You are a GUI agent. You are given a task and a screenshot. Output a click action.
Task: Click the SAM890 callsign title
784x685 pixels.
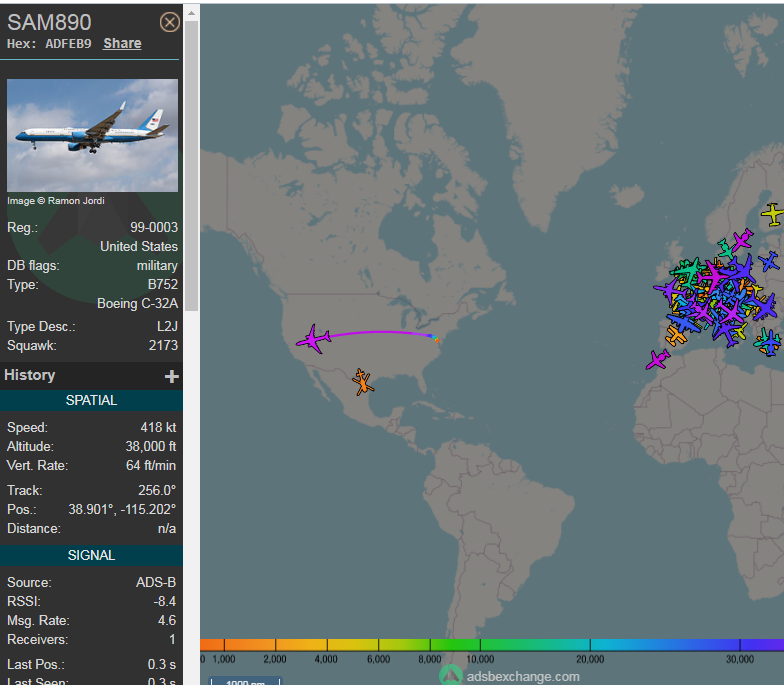coord(50,22)
